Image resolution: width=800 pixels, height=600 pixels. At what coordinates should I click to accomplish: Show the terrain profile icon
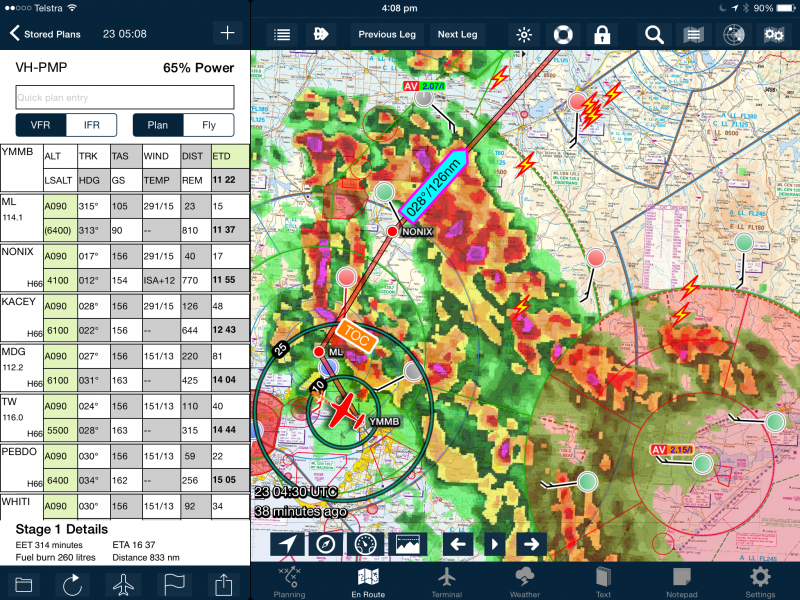(x=407, y=544)
